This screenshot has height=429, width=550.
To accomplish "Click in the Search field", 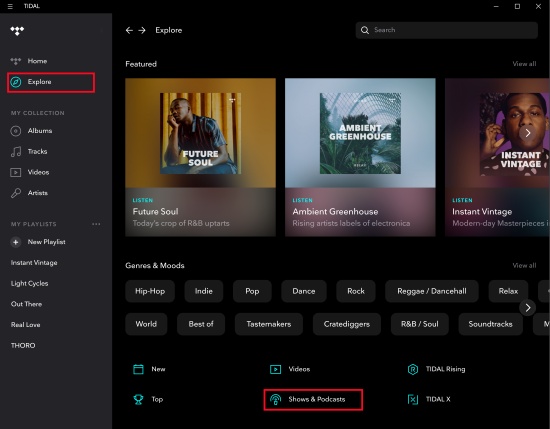I will click(x=447, y=30).
